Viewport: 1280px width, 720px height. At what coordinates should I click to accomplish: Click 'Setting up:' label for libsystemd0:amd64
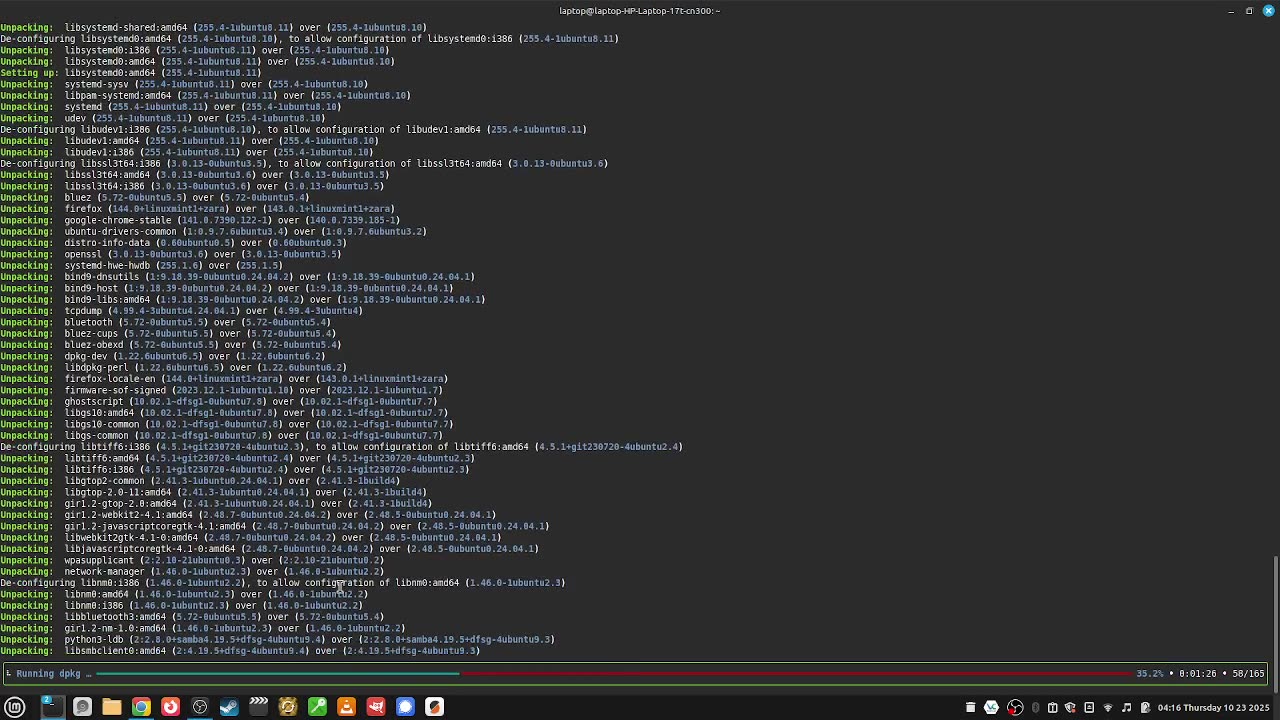click(x=28, y=73)
